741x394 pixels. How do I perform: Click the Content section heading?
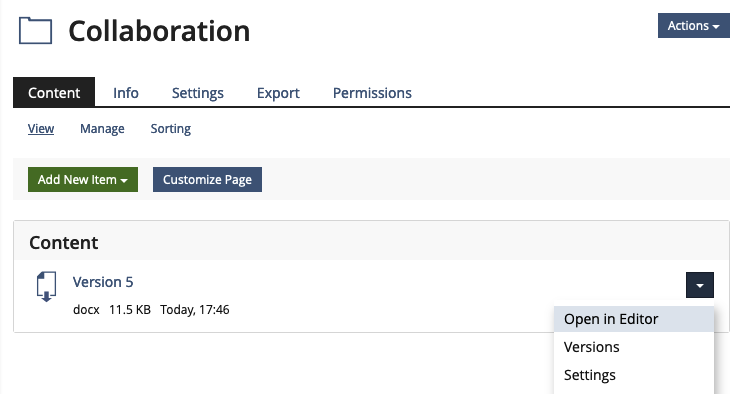pos(64,242)
